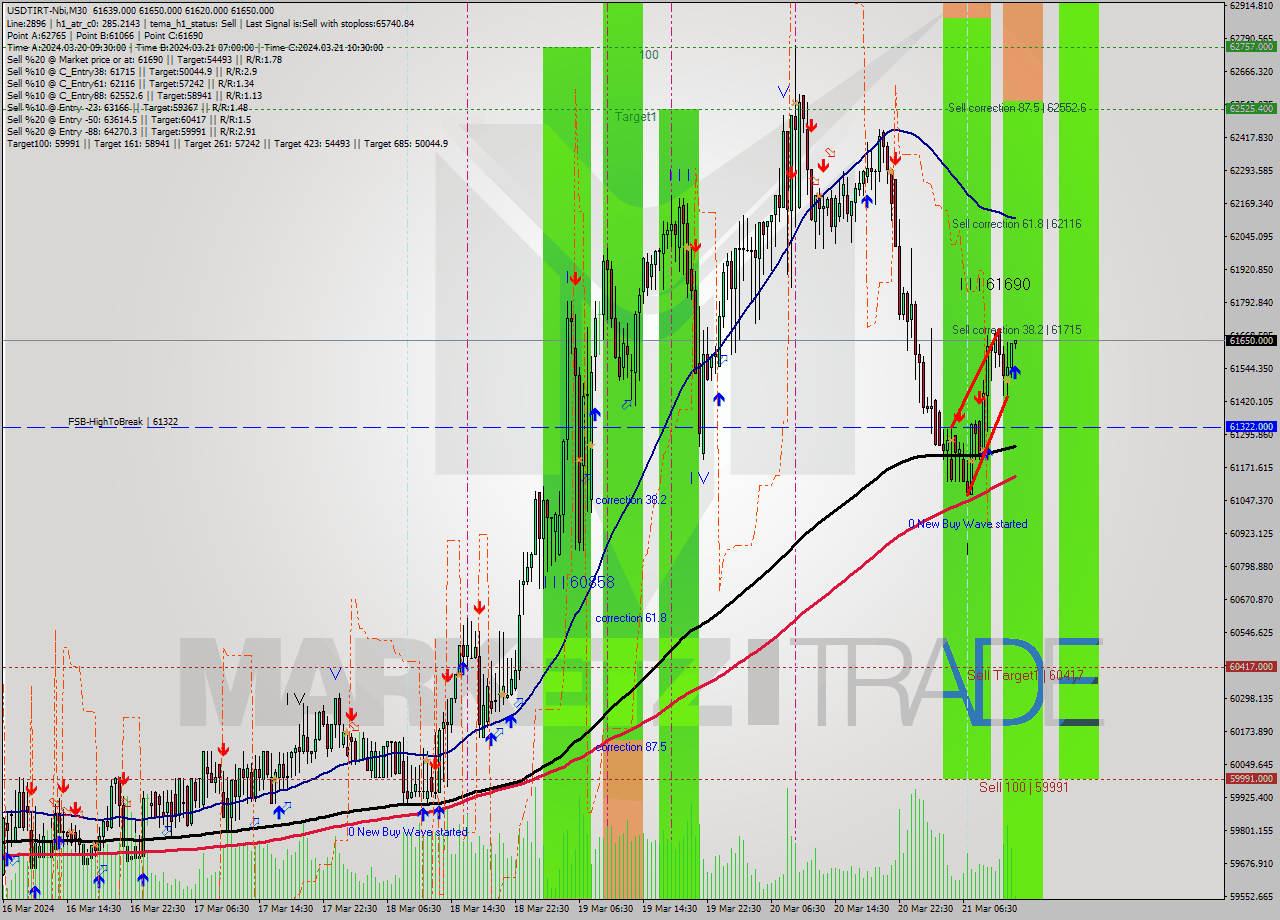Image resolution: width=1280 pixels, height=920 pixels.
Task: Click the 'FSB-HighToBreak | 61322' label
Action: click(123, 422)
